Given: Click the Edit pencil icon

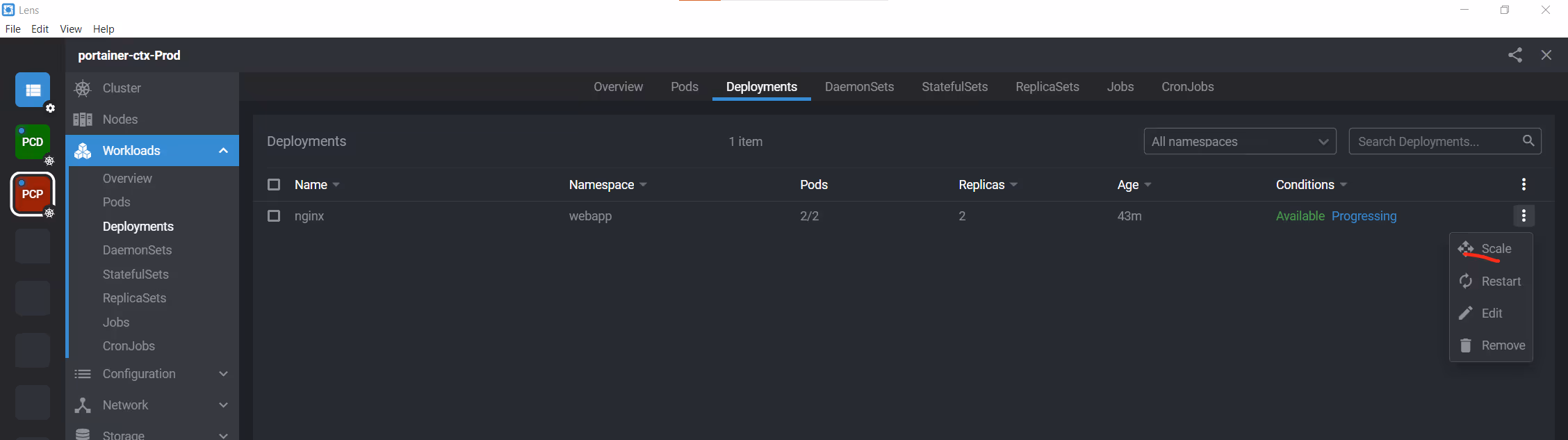Looking at the screenshot, I should [x=1466, y=313].
